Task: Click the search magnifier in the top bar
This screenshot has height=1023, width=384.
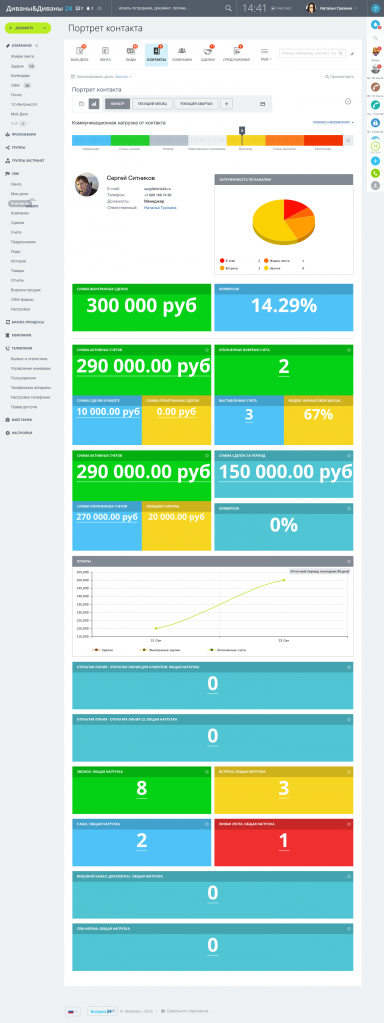Action: pyautogui.click(x=228, y=8)
